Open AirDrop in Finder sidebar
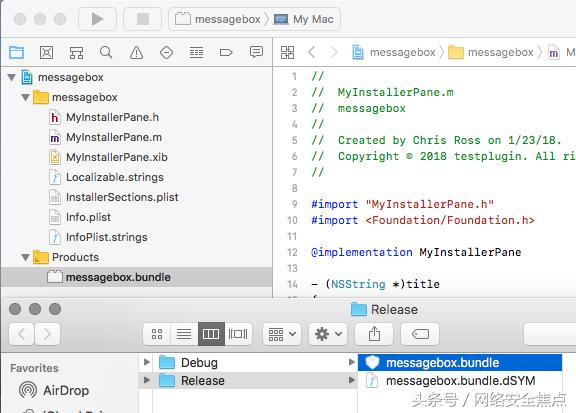Image resolution: width=576 pixels, height=413 pixels. pos(54,390)
